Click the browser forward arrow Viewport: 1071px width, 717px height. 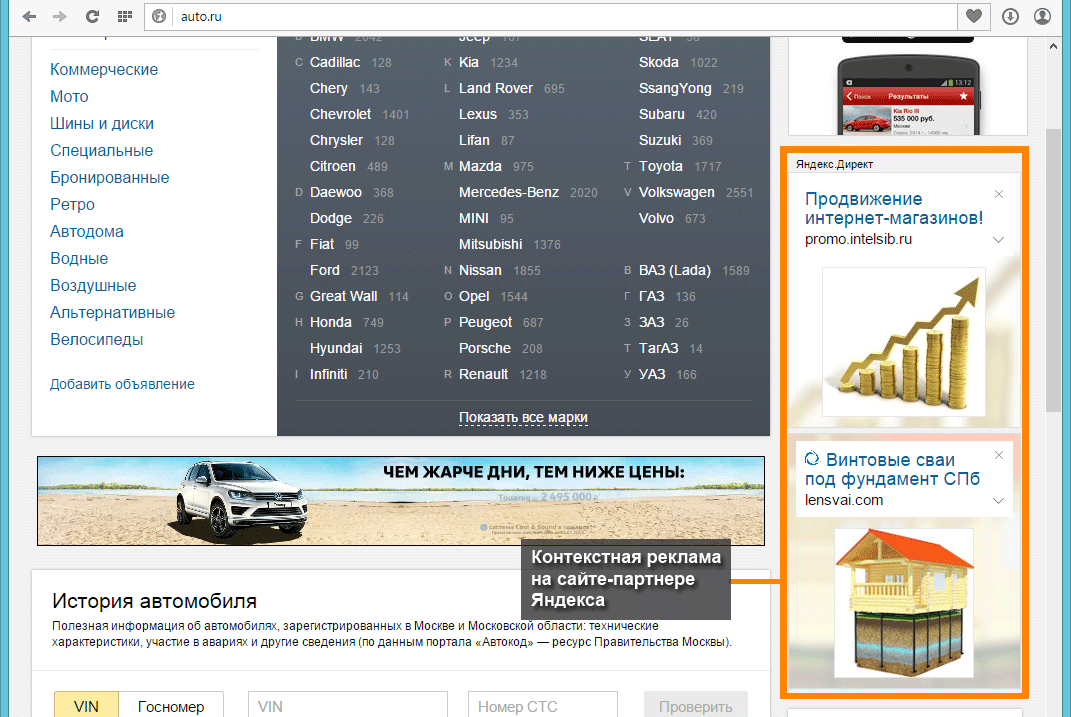click(x=60, y=16)
